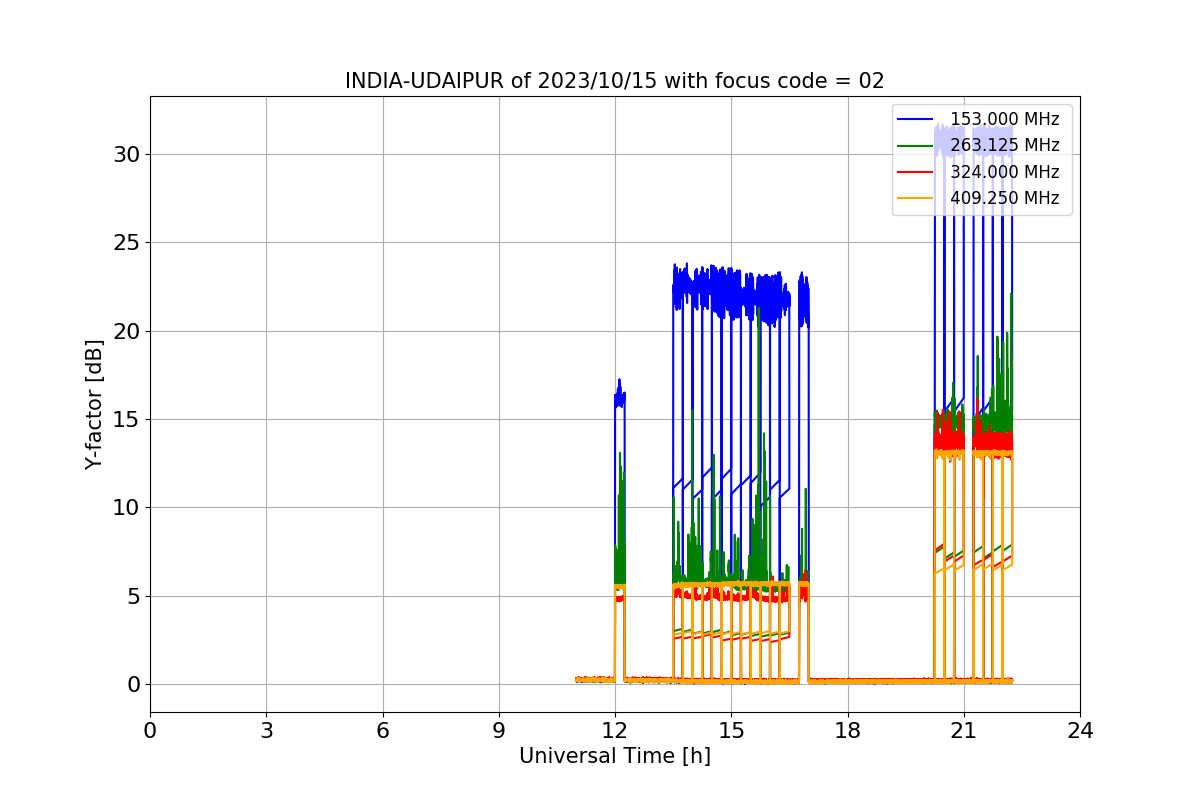Viewport: 1200px width, 800px height.
Task: Click y-axis tick label 20
Action: coord(128,332)
